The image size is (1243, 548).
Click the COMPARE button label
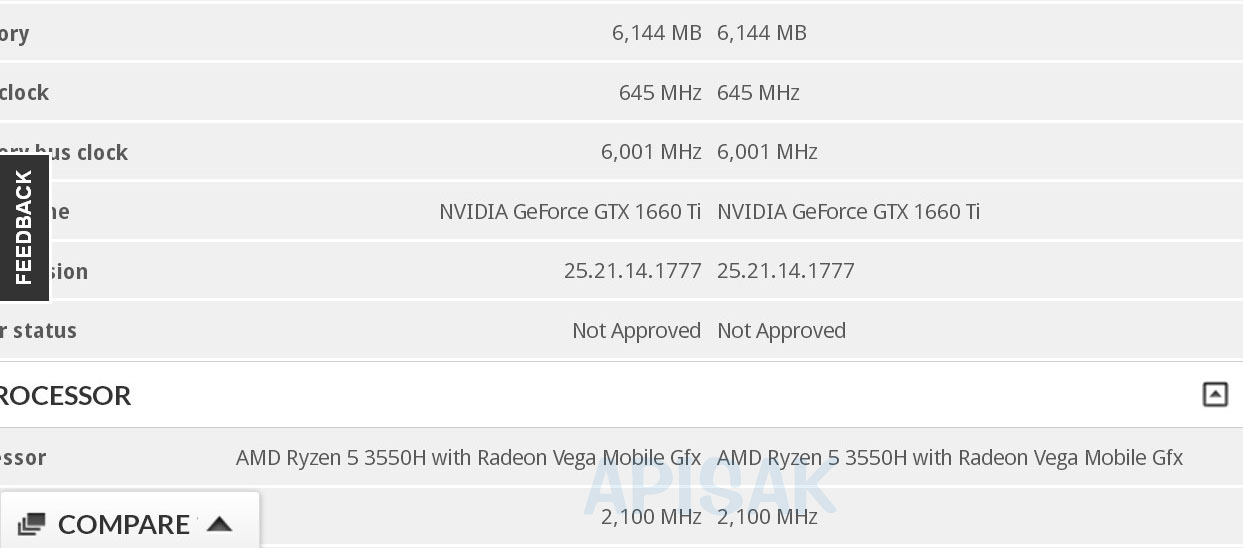pos(123,524)
